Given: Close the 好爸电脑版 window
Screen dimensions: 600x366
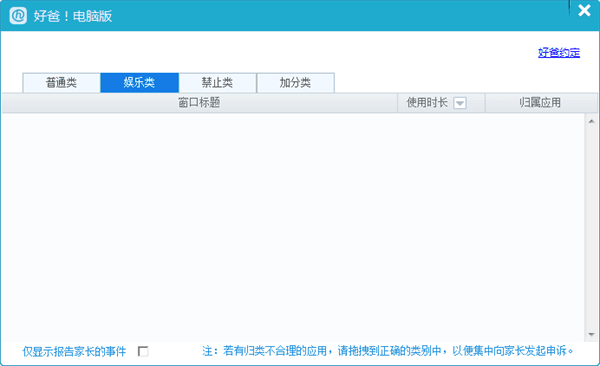Looking at the screenshot, I should tap(584, 10).
